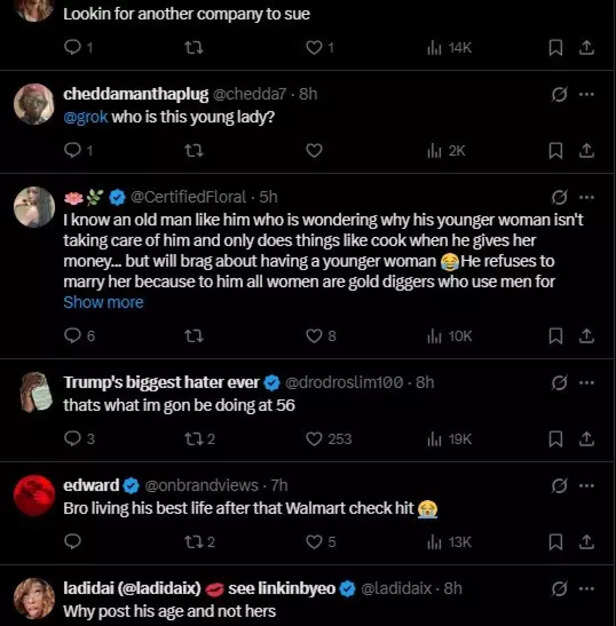616x626 pixels.
Task: Reply to edward's Walmart check tweet
Action: (72, 542)
